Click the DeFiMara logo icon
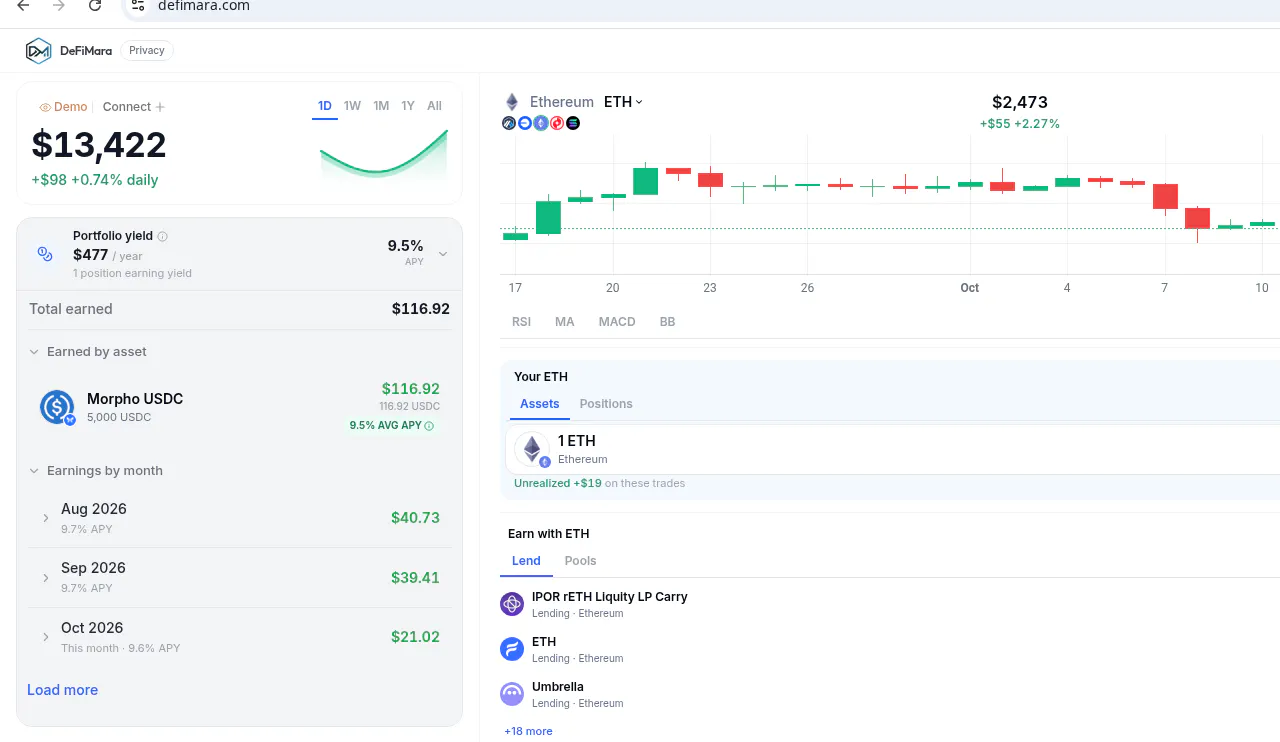This screenshot has height=742, width=1280. click(38, 51)
